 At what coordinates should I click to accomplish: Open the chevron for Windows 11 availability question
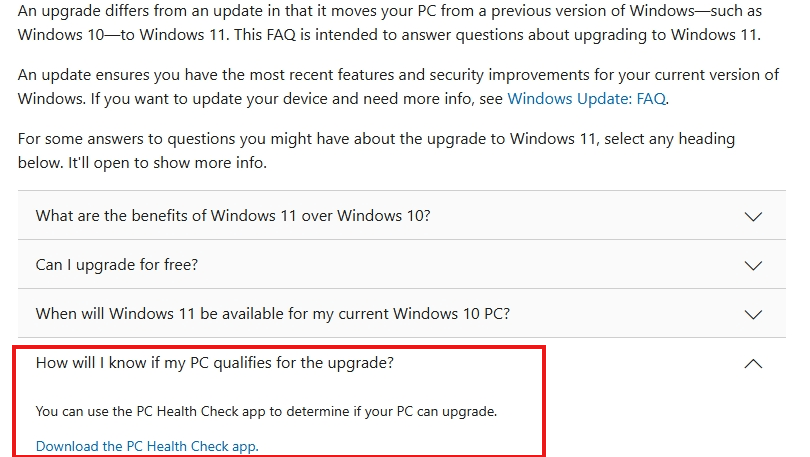(753, 314)
